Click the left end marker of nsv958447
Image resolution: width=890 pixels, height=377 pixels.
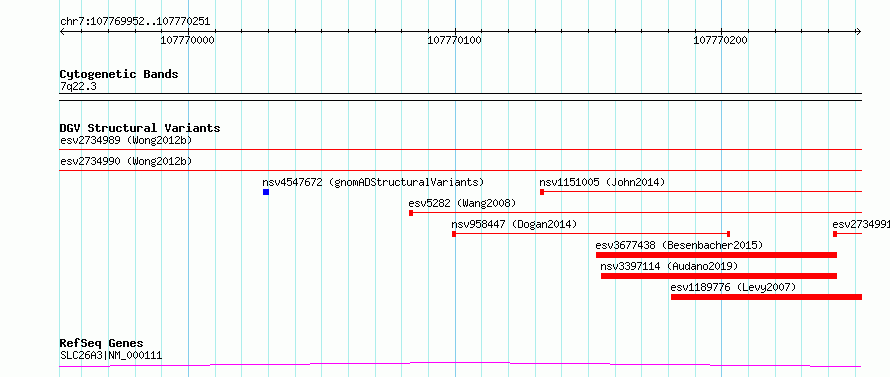pyautogui.click(x=454, y=234)
